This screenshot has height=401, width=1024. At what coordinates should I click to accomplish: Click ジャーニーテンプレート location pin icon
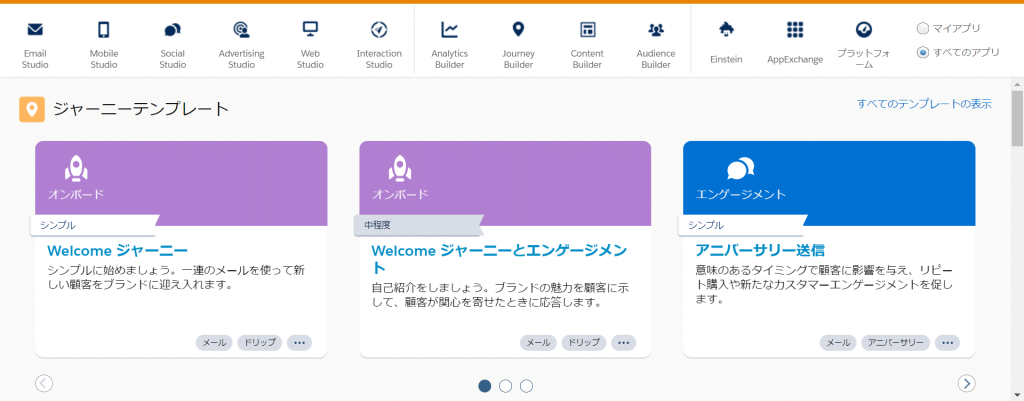point(32,109)
